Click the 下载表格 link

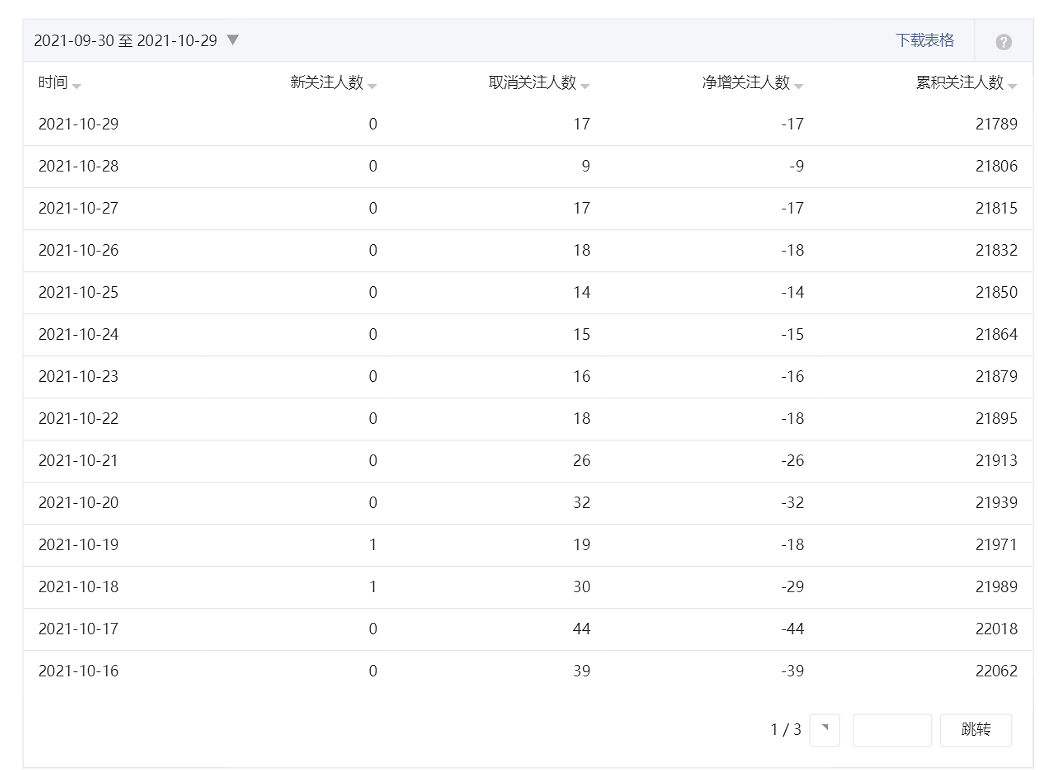click(925, 40)
